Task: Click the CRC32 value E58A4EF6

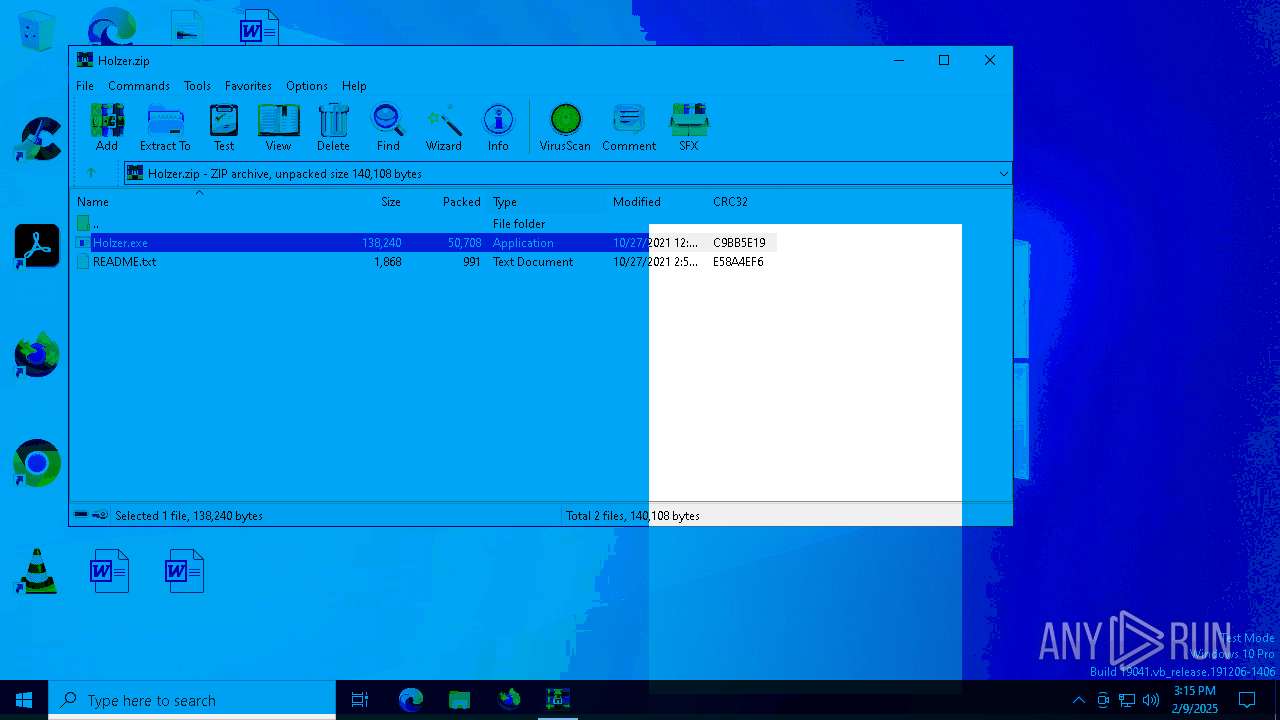Action: point(738,262)
